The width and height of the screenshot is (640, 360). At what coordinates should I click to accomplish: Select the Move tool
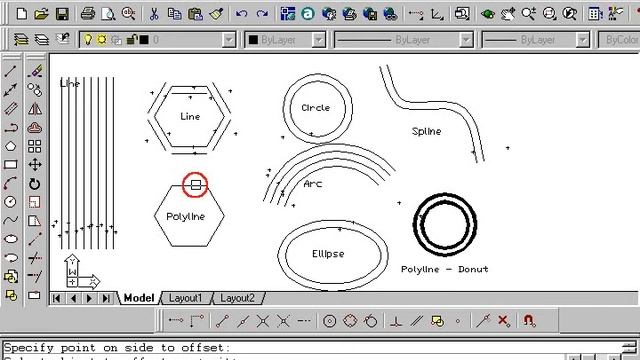(35, 165)
